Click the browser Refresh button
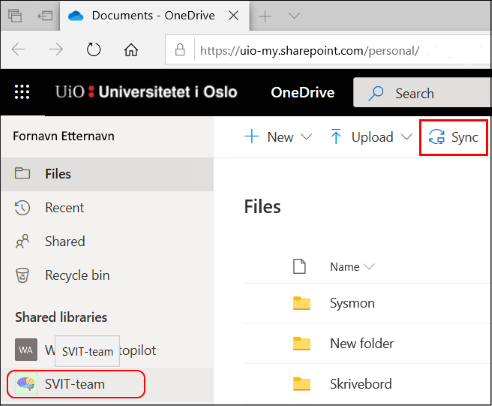This screenshot has height=406, width=492. point(94,50)
